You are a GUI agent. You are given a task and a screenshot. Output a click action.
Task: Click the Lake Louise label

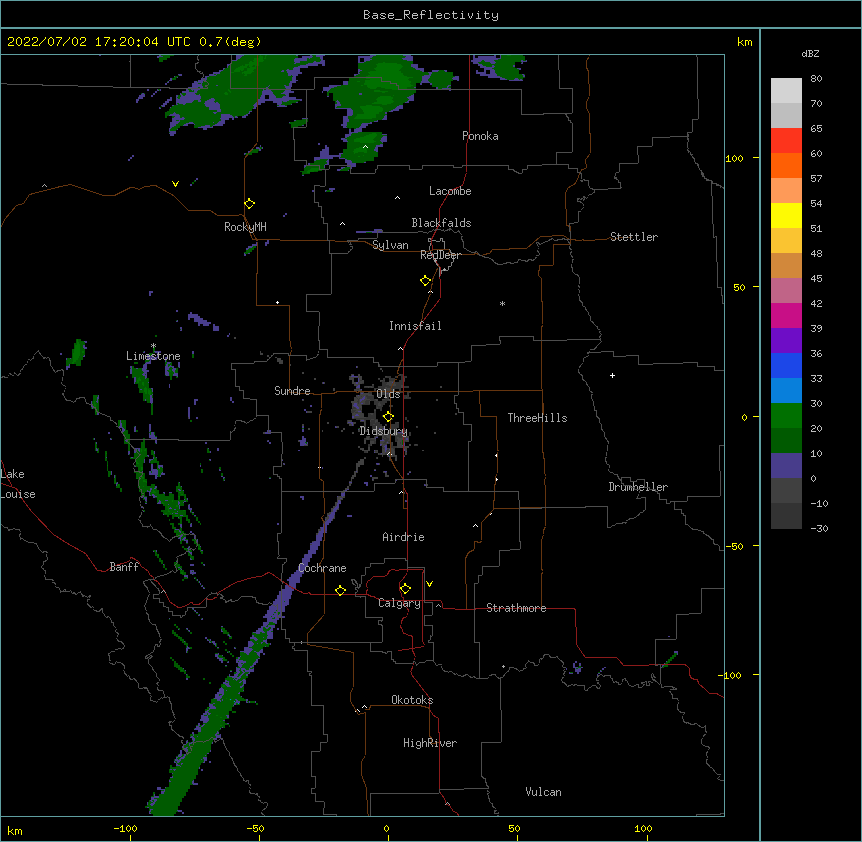tap(18, 484)
